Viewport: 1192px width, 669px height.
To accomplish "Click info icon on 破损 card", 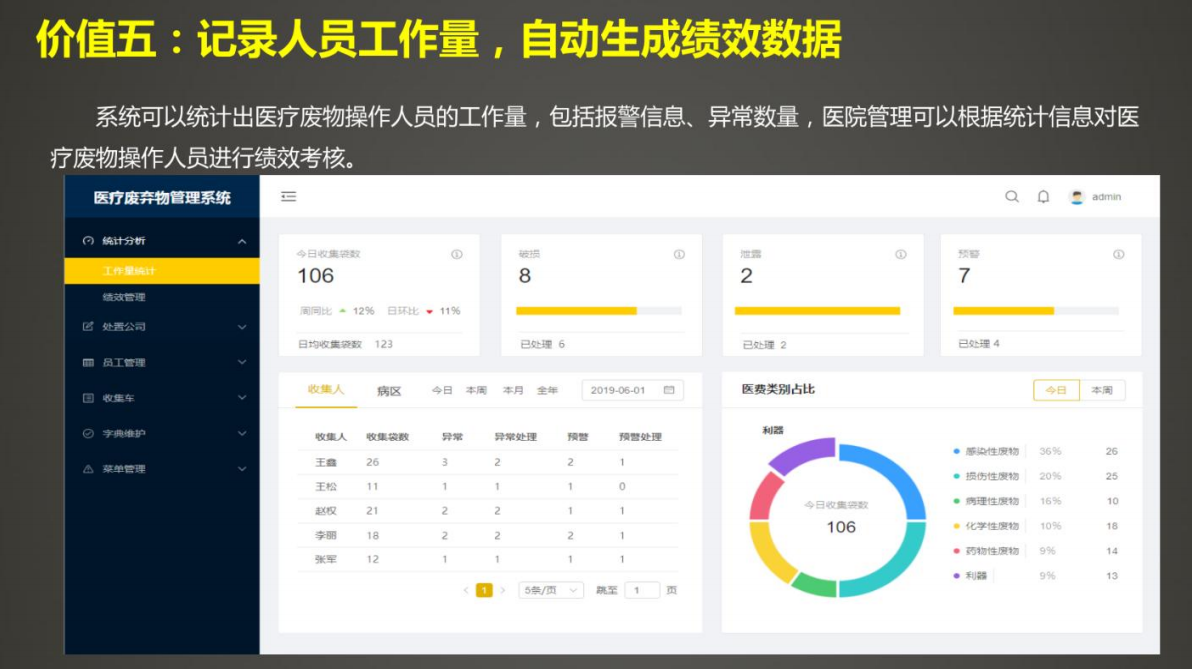I will point(679,255).
